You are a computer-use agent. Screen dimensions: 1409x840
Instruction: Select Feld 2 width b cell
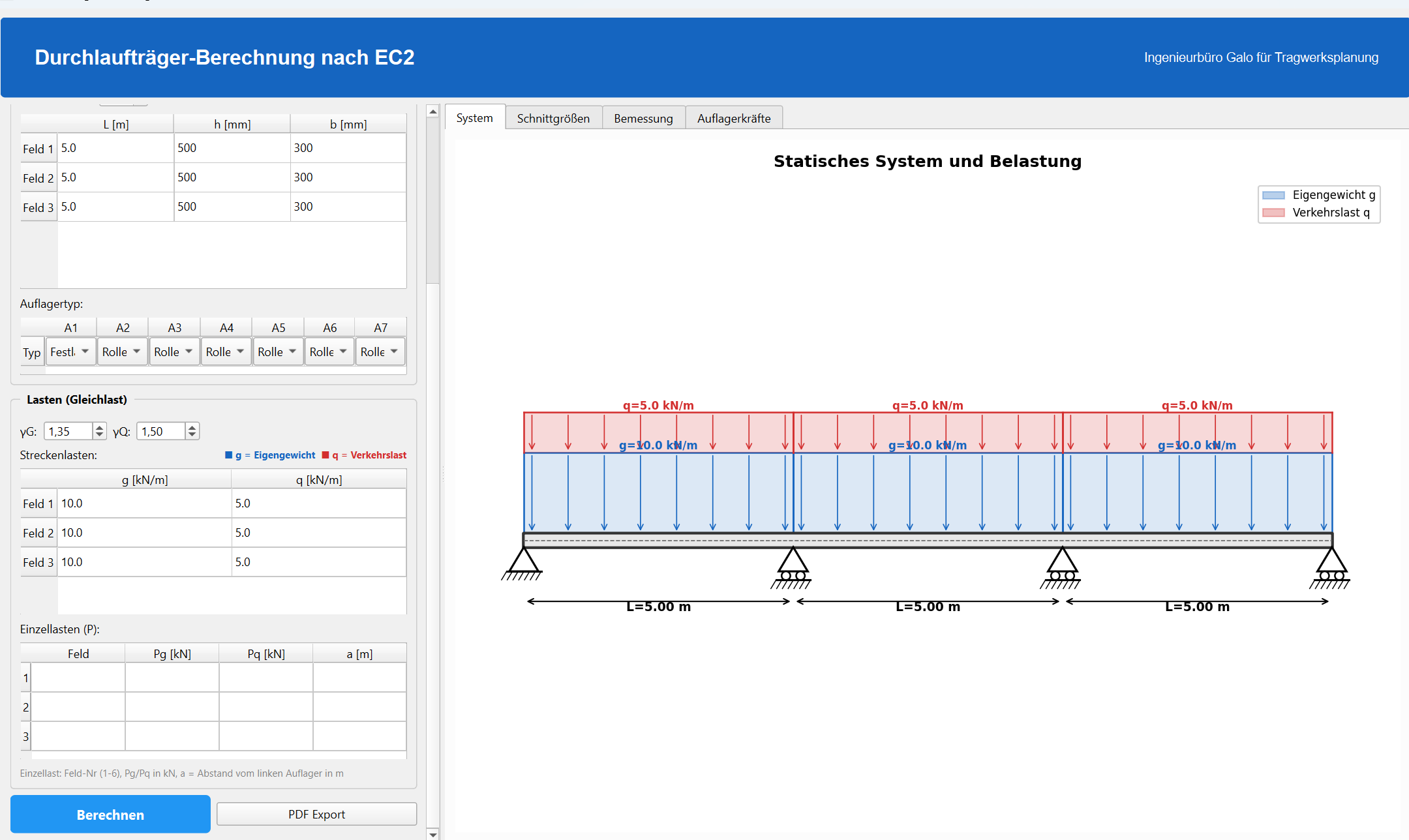348,177
